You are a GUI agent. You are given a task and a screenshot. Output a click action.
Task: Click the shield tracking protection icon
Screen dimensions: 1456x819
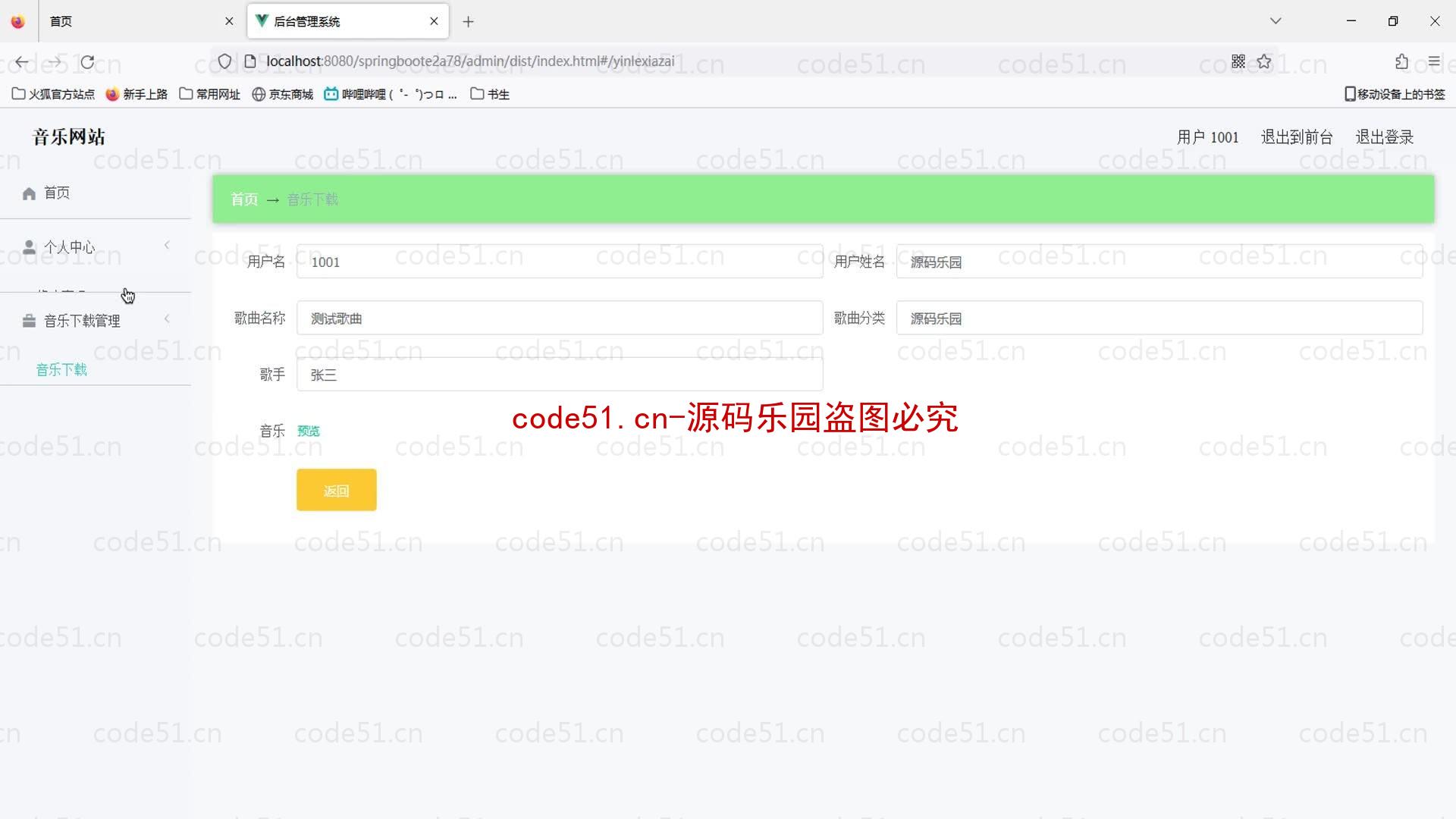tap(224, 61)
